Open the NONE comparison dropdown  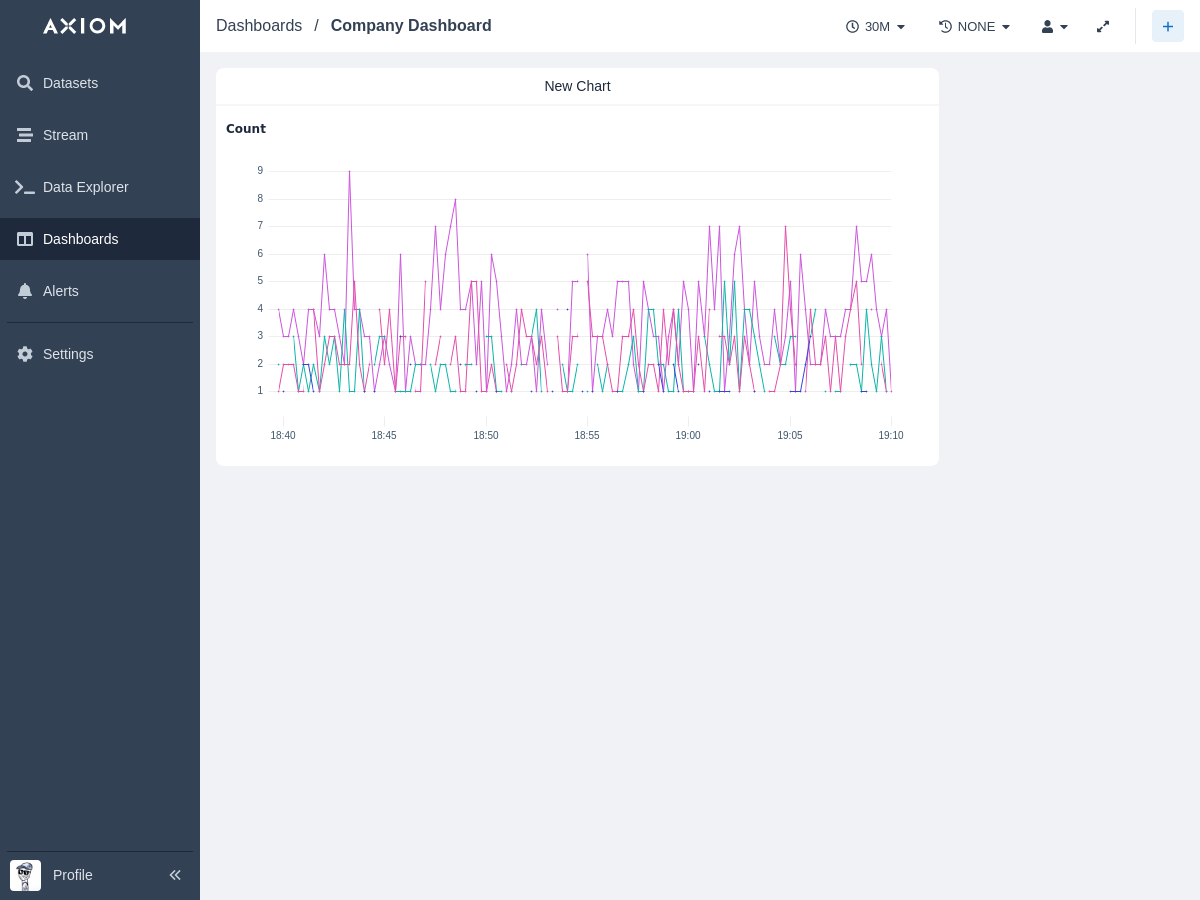coord(975,27)
